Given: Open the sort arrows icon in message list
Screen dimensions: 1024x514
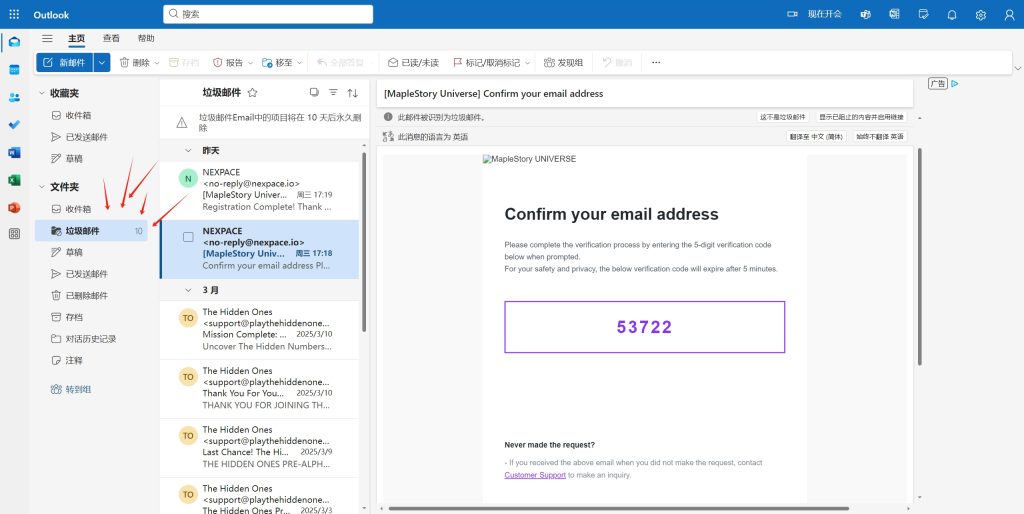Looking at the screenshot, I should point(353,93).
